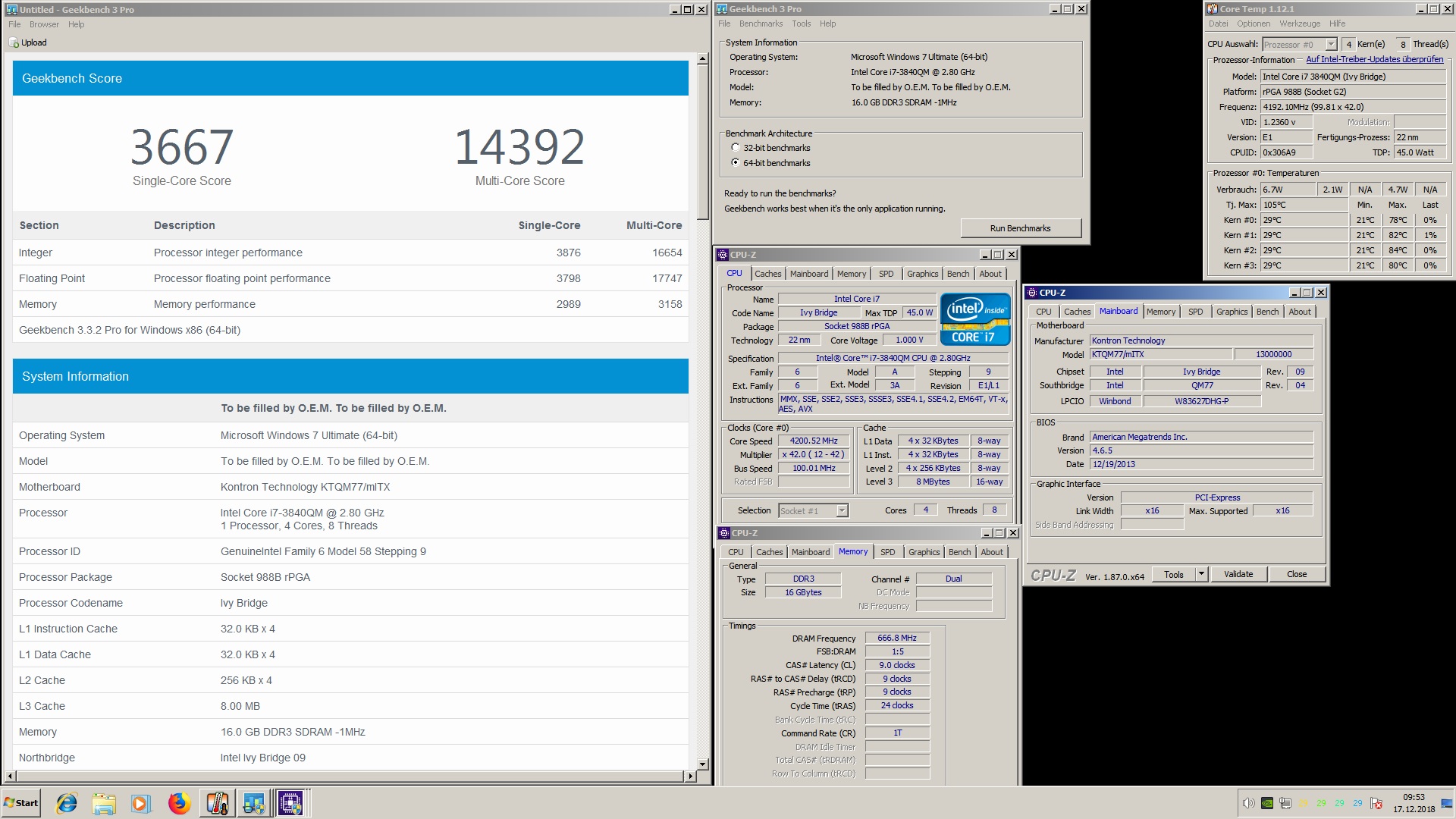Click the Validate button in CPU-Z

click(1238, 574)
